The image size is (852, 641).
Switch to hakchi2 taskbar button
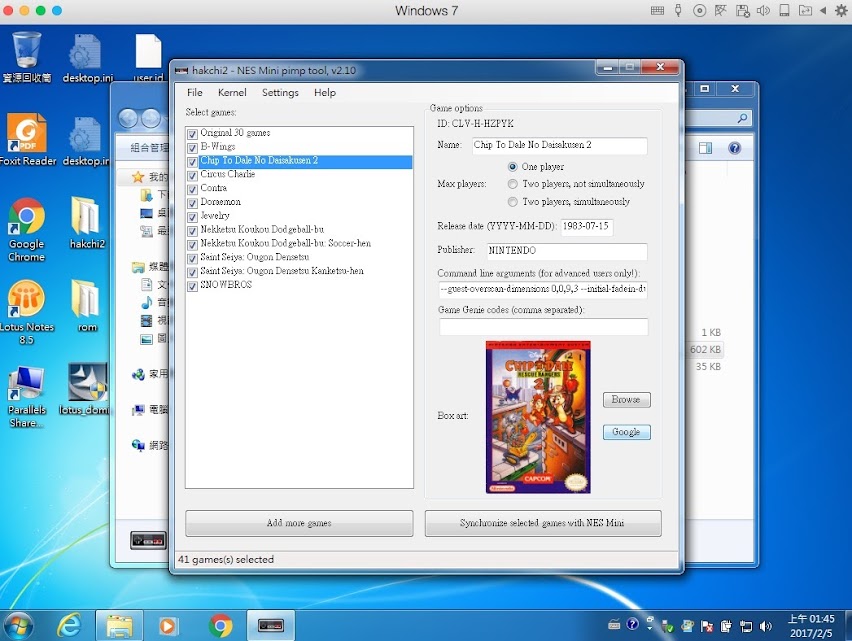point(271,626)
